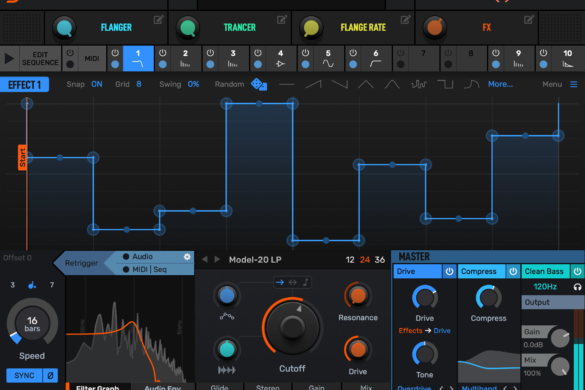Screen dimensions: 585x390
Task: Click the Random dice icon
Action: [259, 84]
